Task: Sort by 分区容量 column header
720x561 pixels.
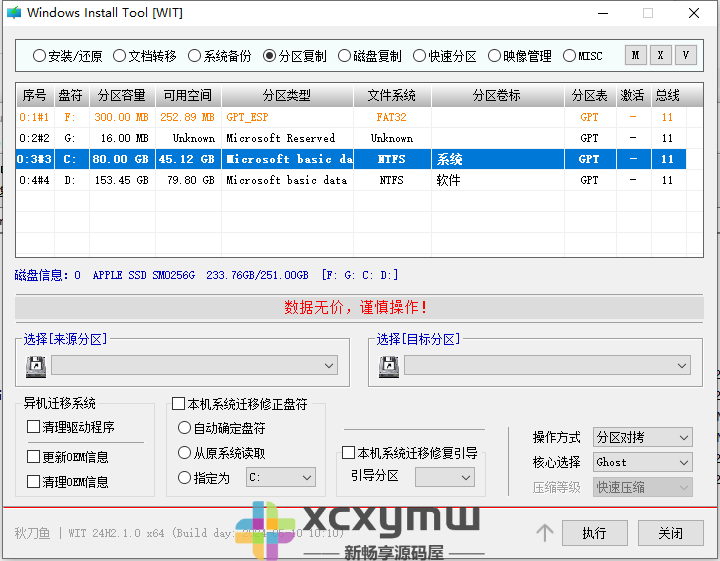Action: [x=122, y=95]
